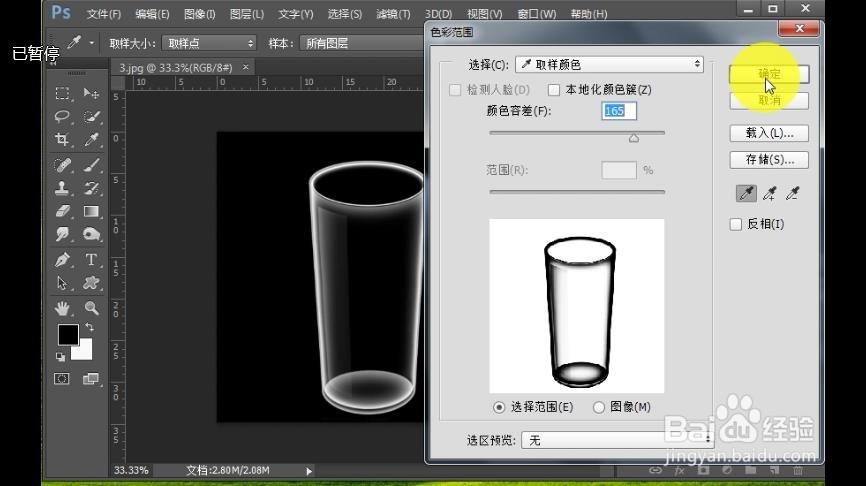Select the Horizontal Type tool
The width and height of the screenshot is (866, 486).
[91, 260]
